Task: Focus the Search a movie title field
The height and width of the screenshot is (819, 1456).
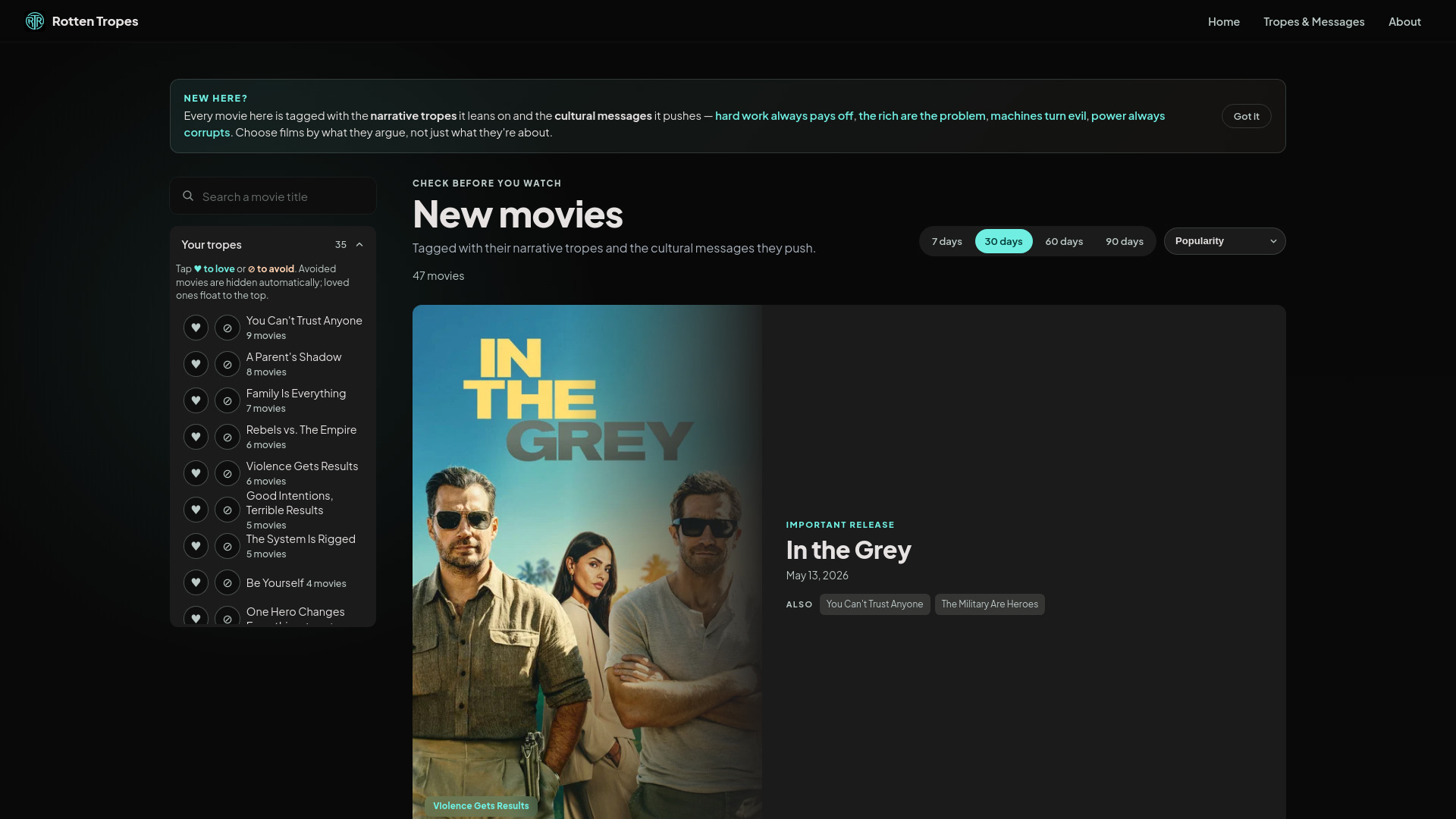Action: click(x=273, y=196)
